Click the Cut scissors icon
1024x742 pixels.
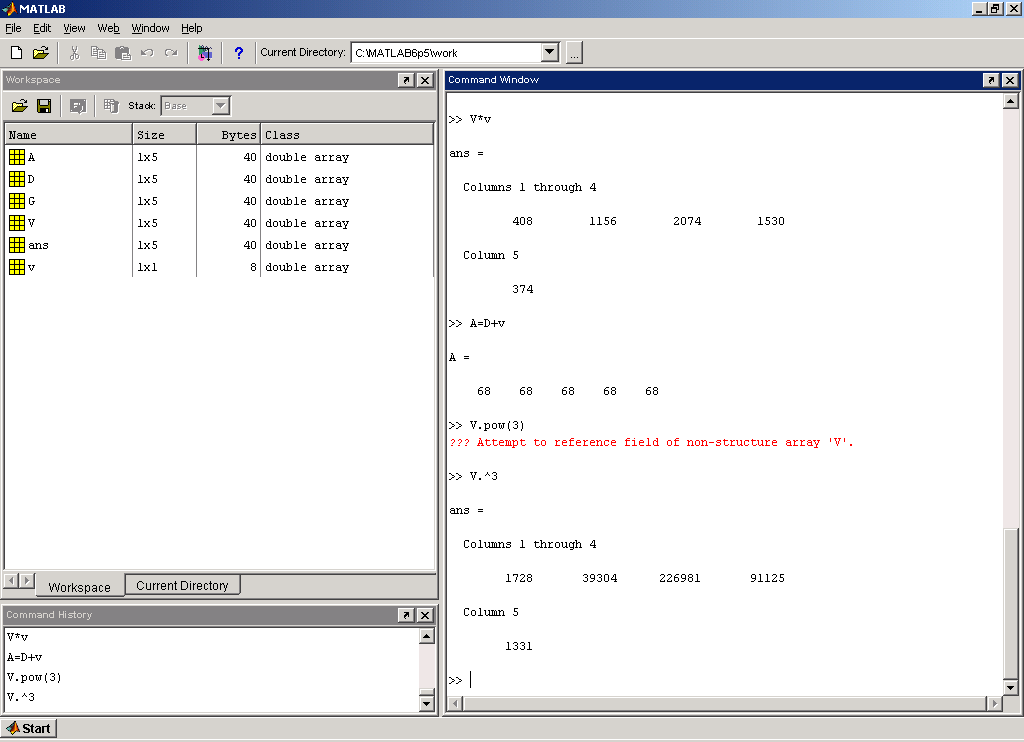74,53
